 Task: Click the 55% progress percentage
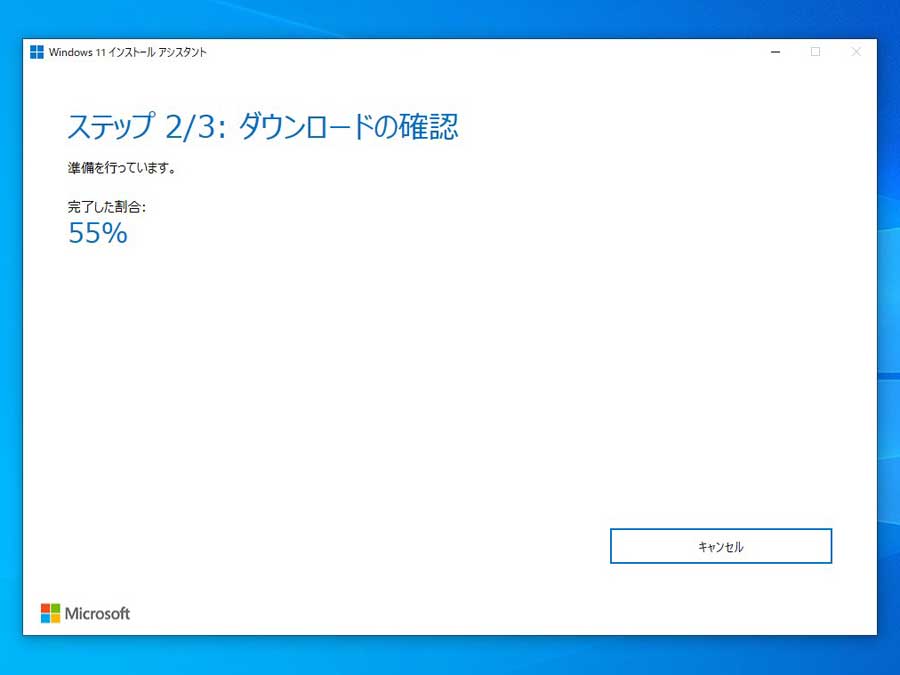(98, 233)
